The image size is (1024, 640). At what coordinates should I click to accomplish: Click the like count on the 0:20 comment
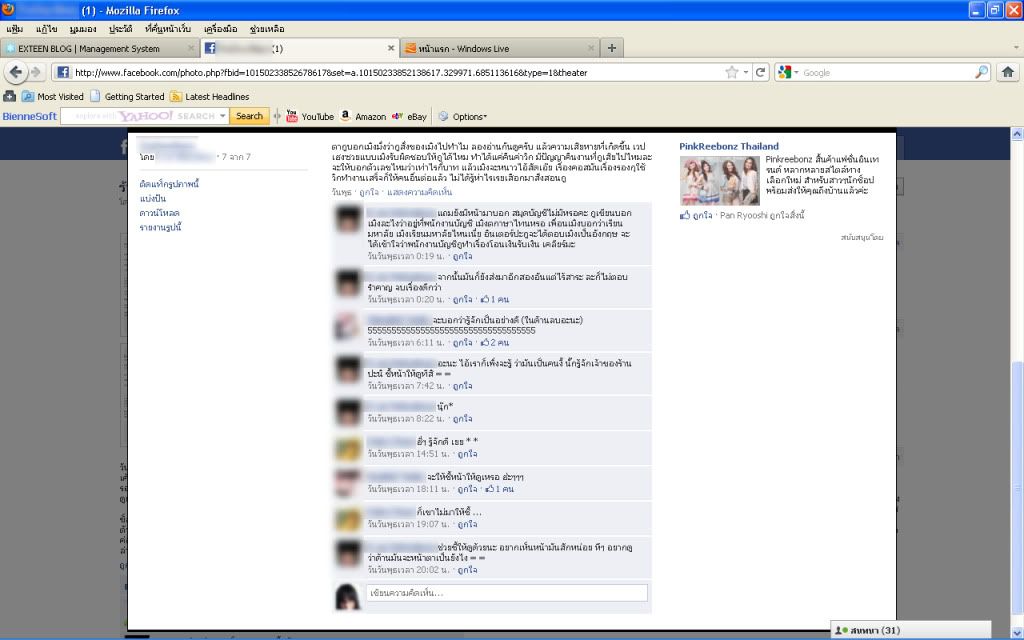click(494, 299)
